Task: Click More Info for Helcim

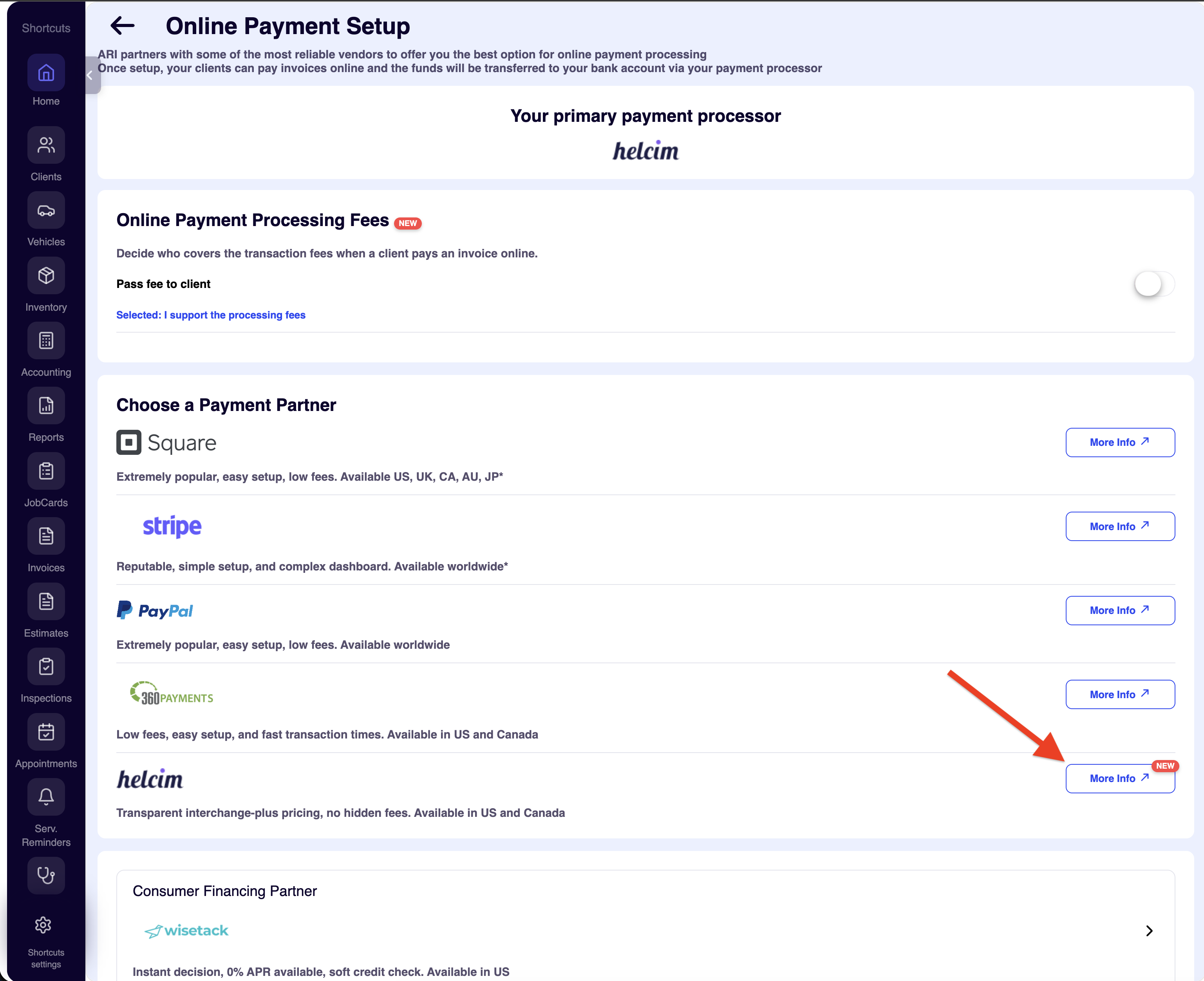Action: coord(1121,779)
